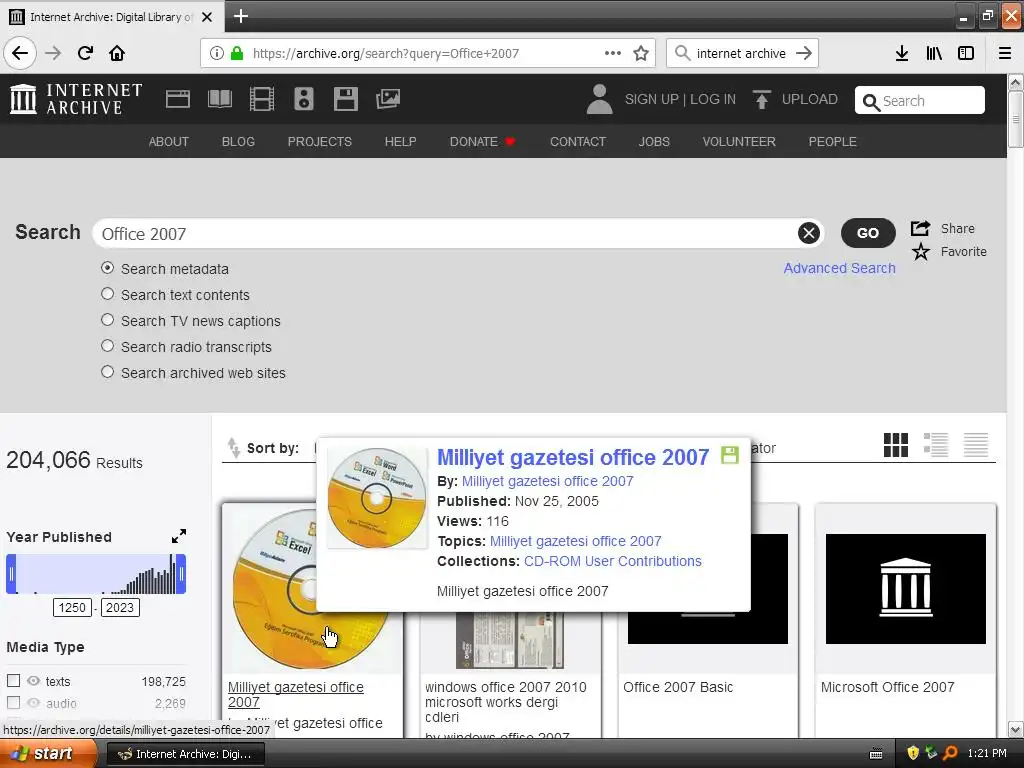Toggle sort direction arrows
This screenshot has height=768, width=1024.
[x=233, y=447]
